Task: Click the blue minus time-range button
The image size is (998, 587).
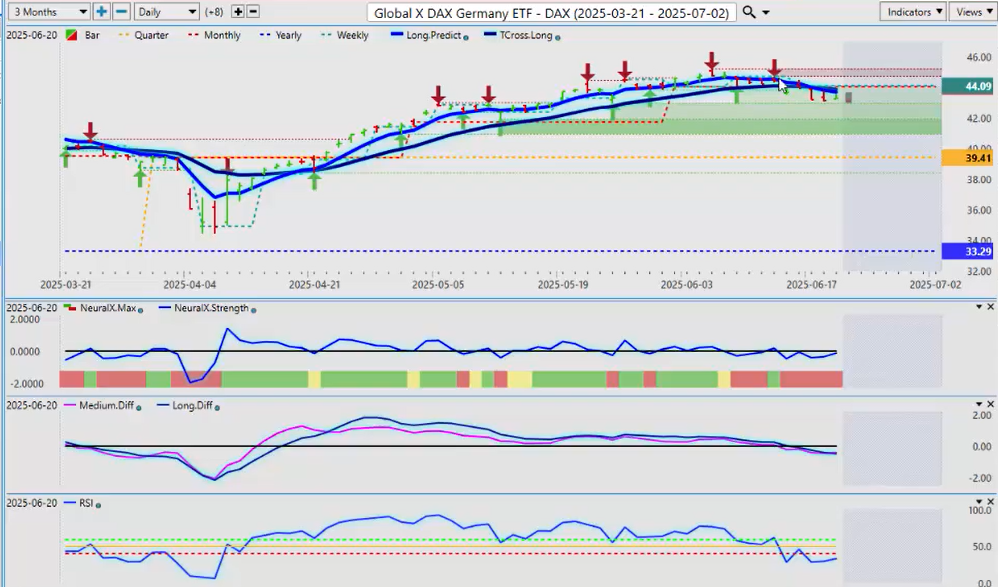Action: (x=122, y=11)
